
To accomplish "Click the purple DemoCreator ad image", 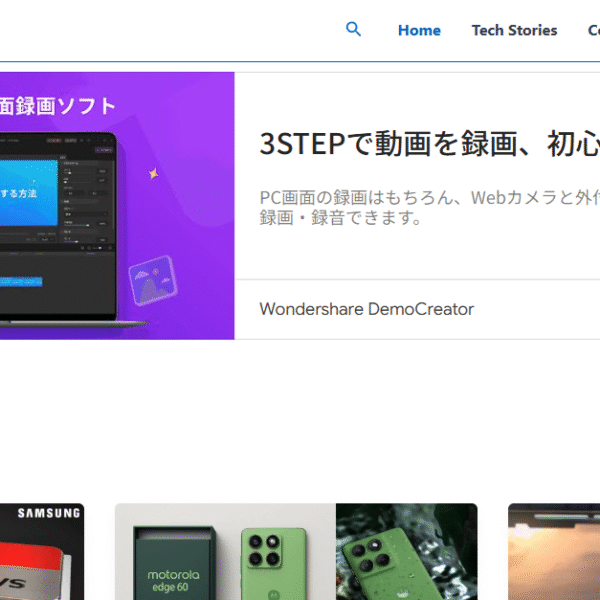I will 117,205.
